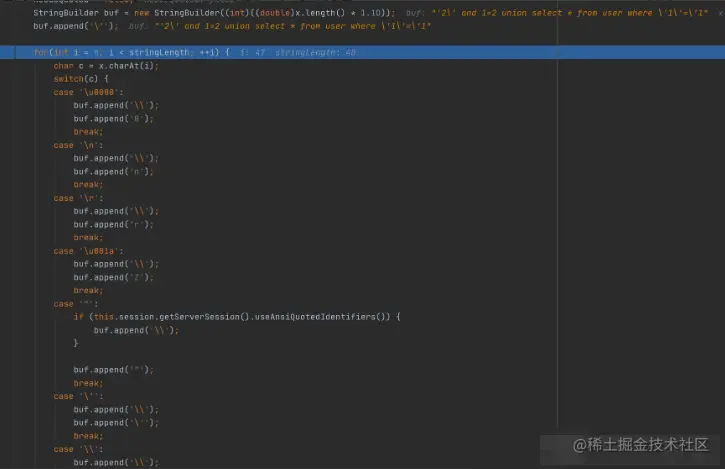The image size is (725, 469).
Task: Click the buf.append line inside the if block
Action: point(136,330)
